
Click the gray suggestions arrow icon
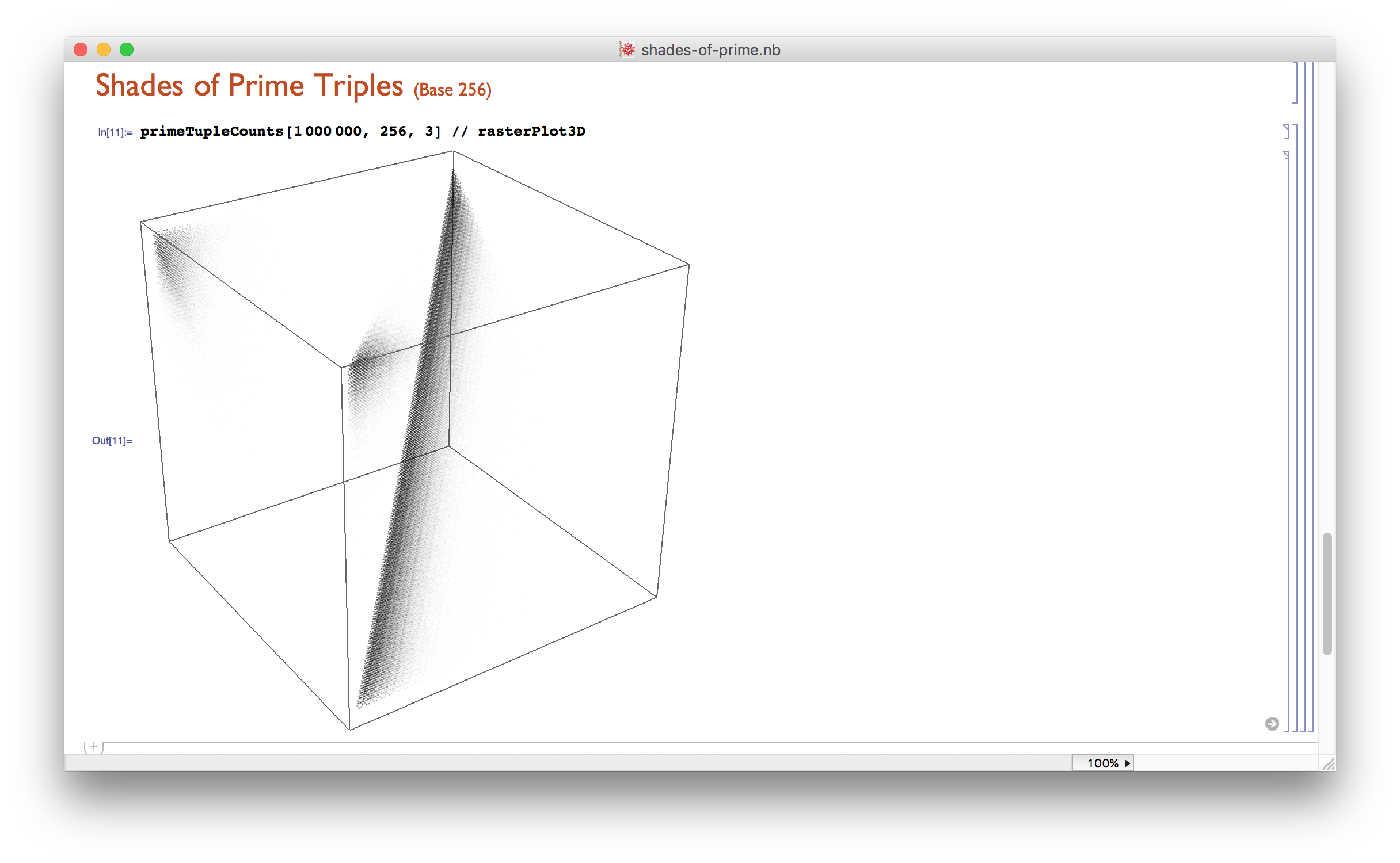pyautogui.click(x=1272, y=724)
